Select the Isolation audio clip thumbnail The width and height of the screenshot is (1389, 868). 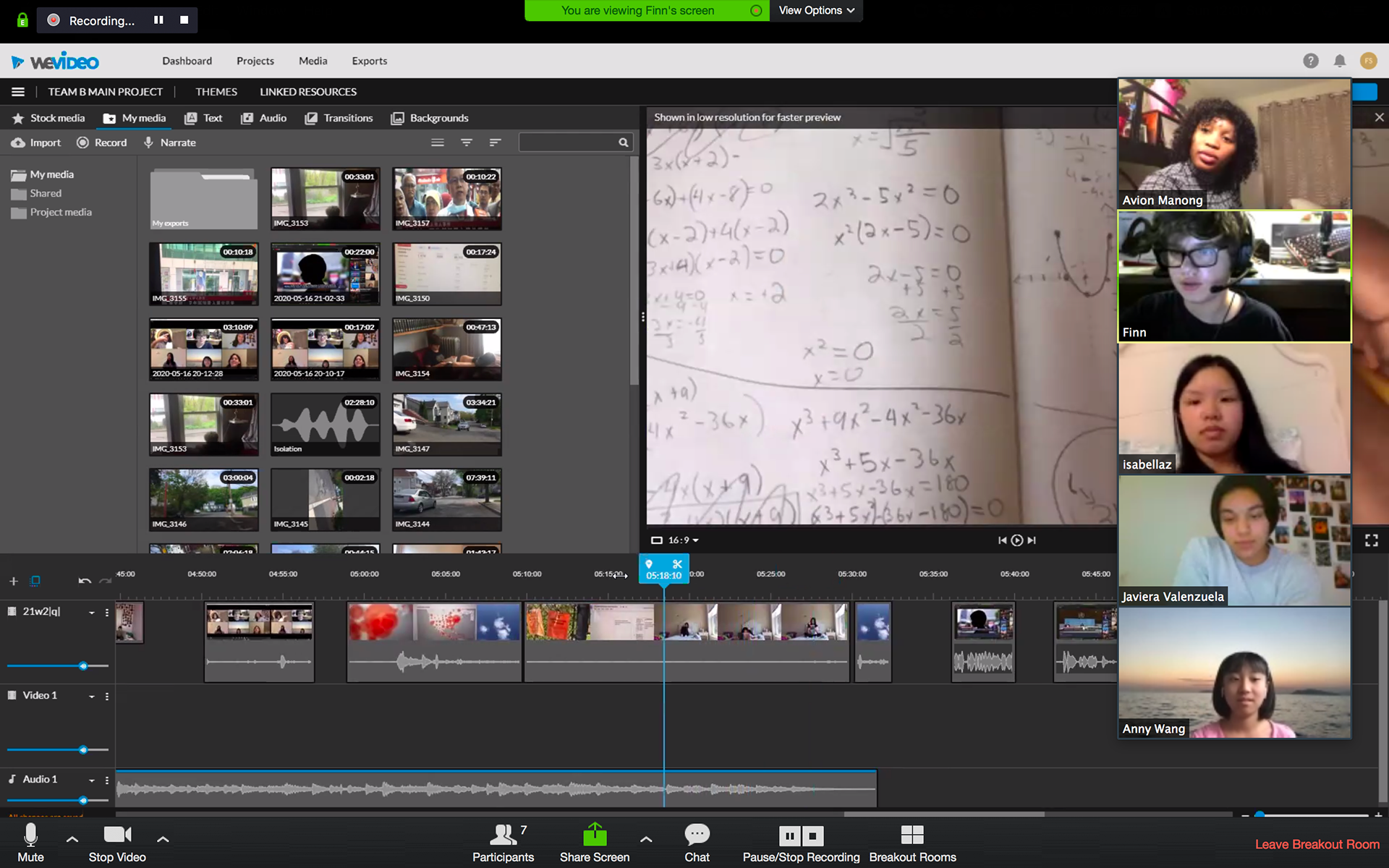pos(325,425)
